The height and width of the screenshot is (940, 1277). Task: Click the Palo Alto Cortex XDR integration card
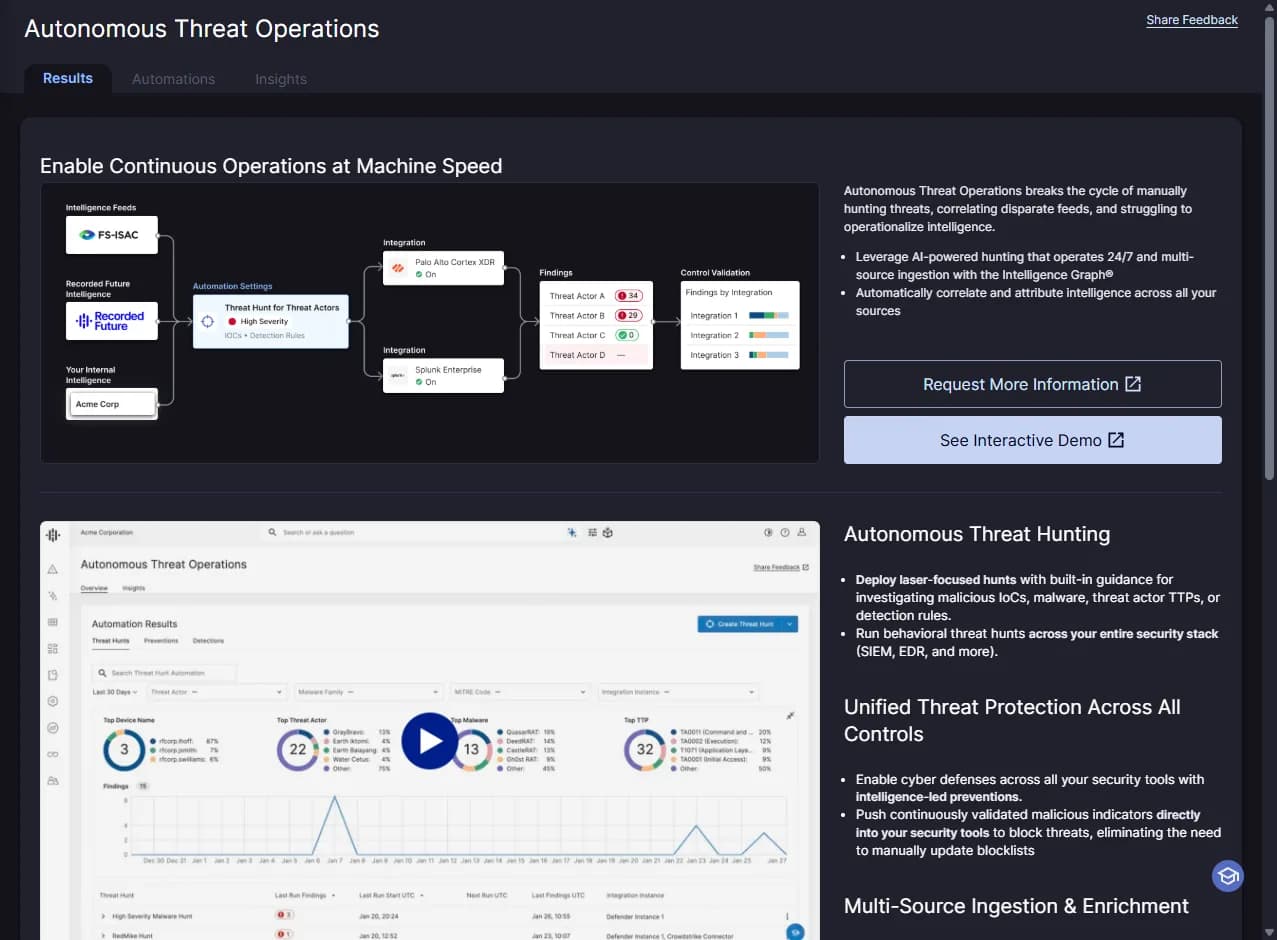tap(443, 268)
